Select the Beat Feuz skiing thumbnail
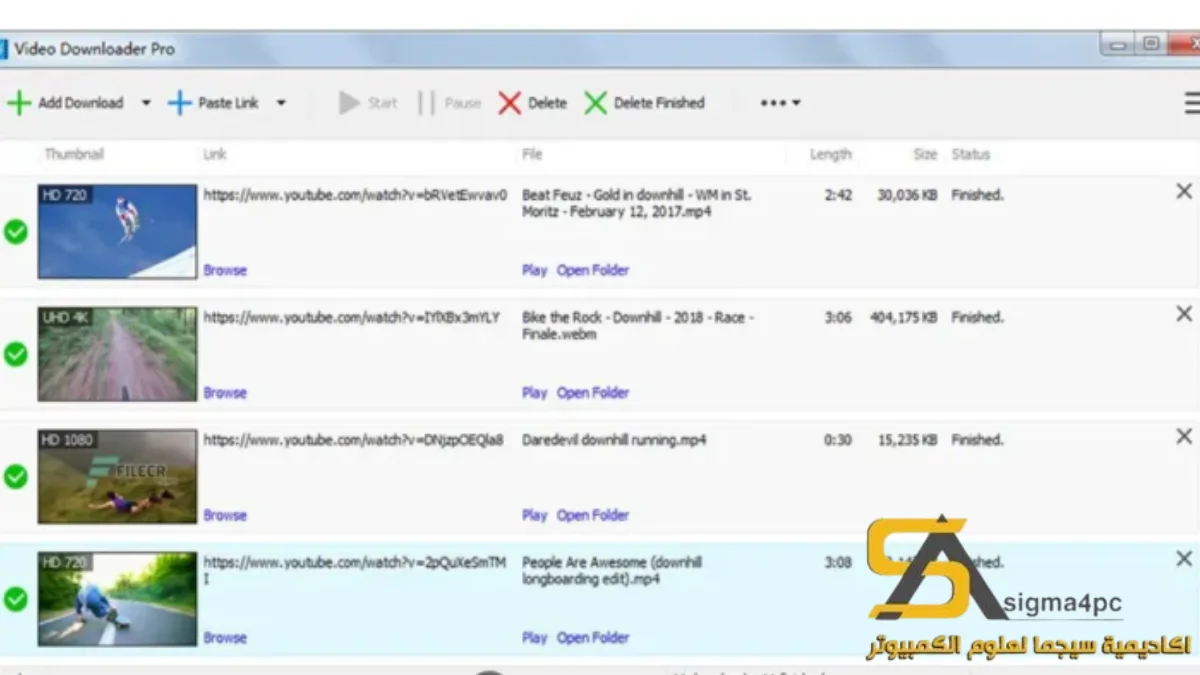1200x675 pixels. point(117,231)
